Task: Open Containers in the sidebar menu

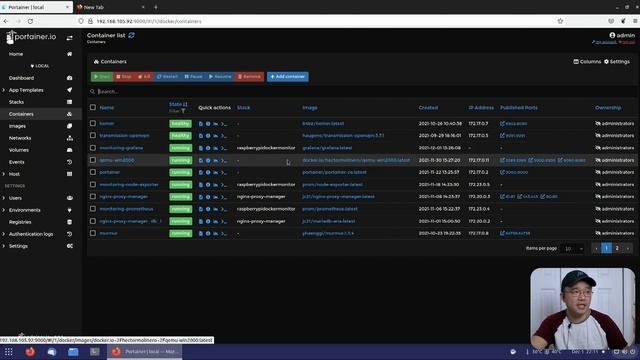Action: (x=21, y=114)
